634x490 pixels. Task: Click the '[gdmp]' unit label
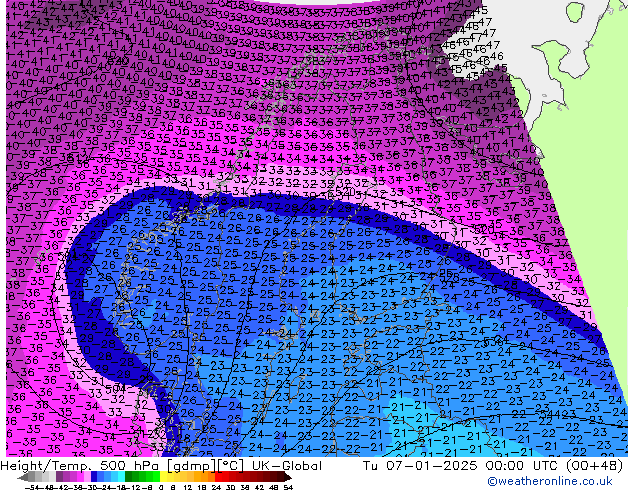pyautogui.click(x=191, y=466)
